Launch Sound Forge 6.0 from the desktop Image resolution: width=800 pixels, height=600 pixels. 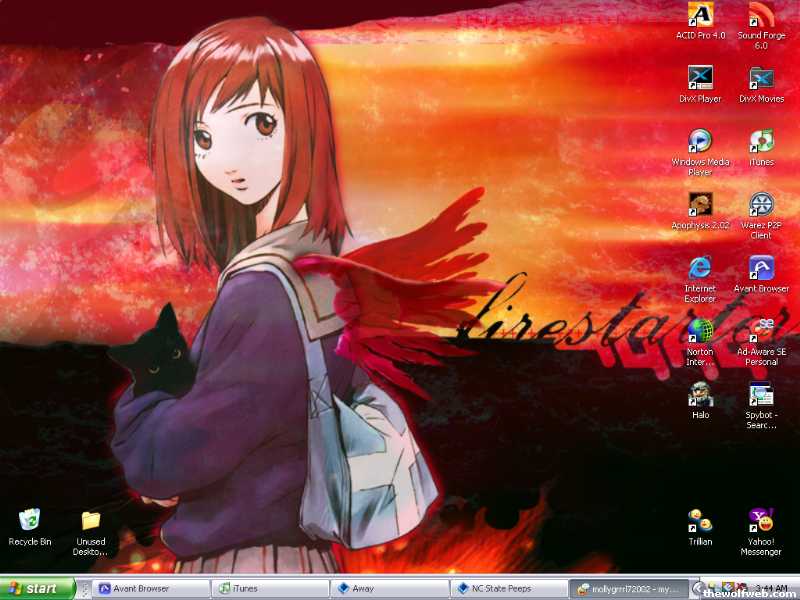pyautogui.click(x=761, y=26)
